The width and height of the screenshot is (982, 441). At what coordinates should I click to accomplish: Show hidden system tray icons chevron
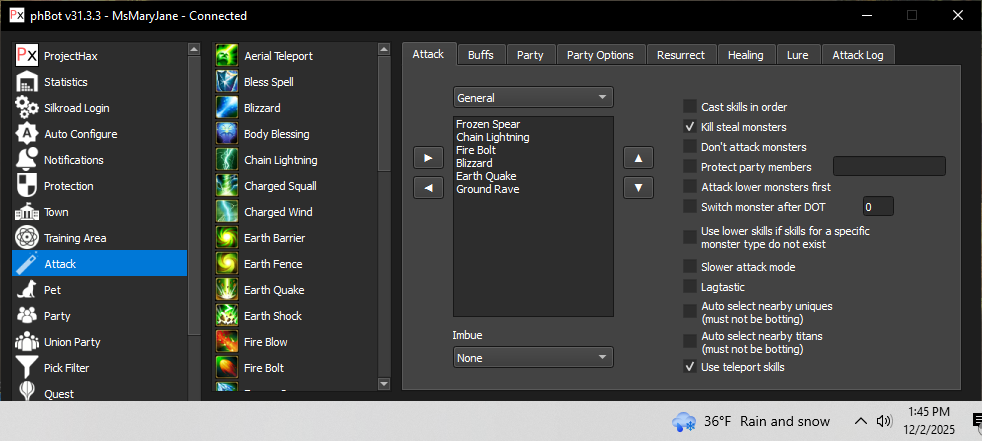[860, 421]
